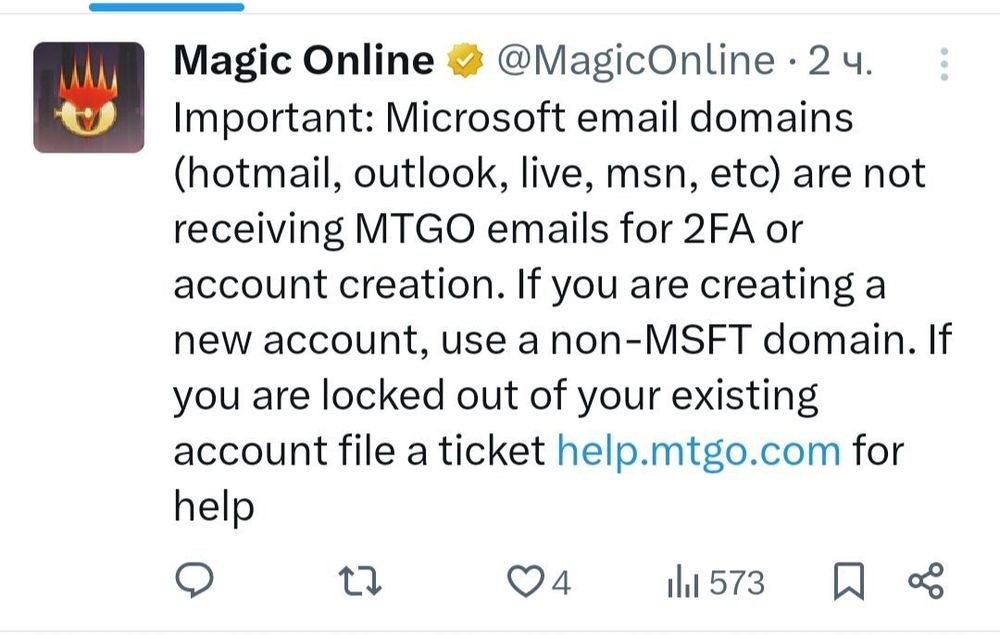
Task: Click the like count number 4
Action: pos(561,582)
